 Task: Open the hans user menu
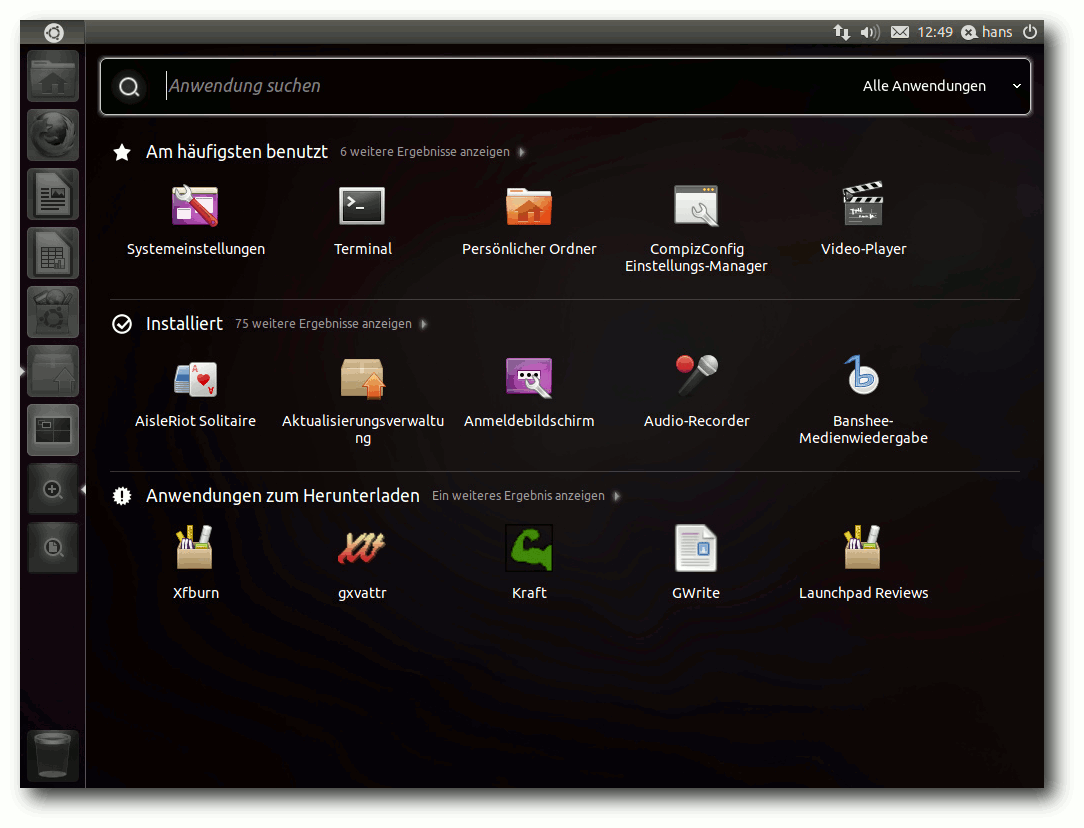click(x=987, y=32)
